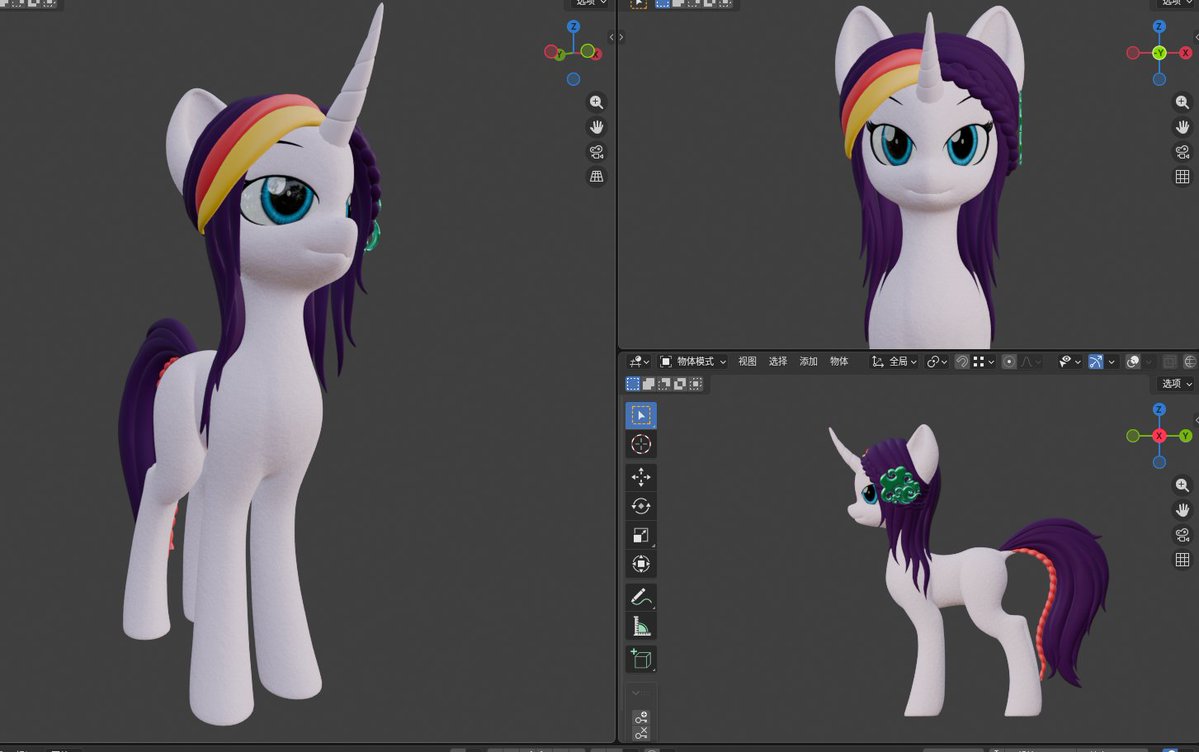Switch perspective/orthographic grid in front-face pony viewport

click(1182, 177)
